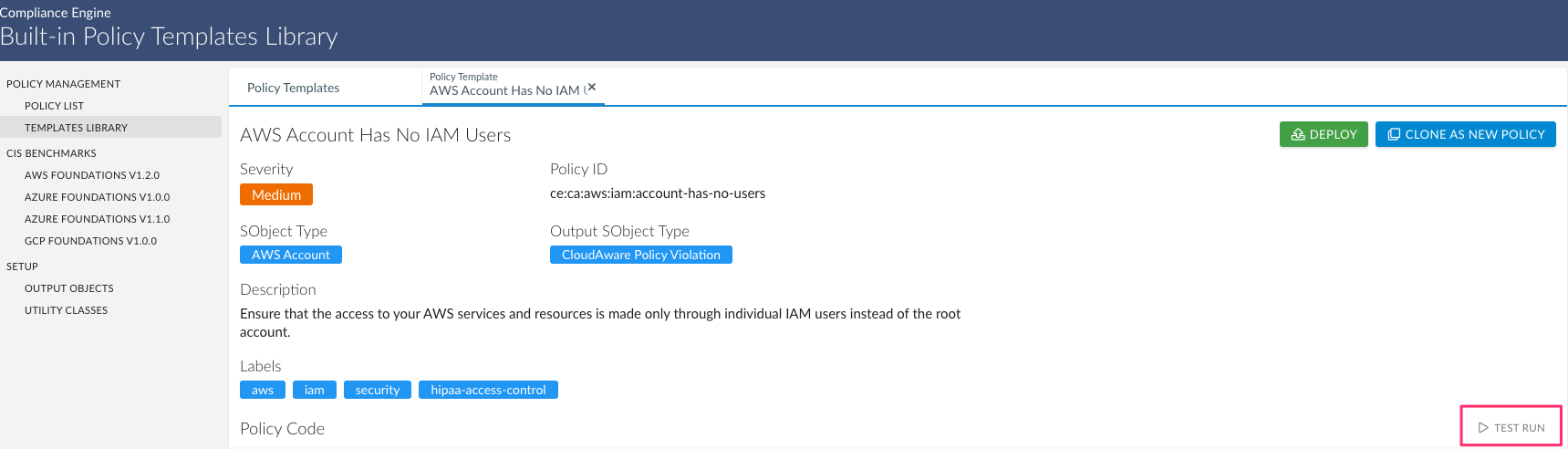Open GCP Foundations V1.0.0 benchmark
The width and height of the screenshot is (1568, 449).
pos(90,241)
